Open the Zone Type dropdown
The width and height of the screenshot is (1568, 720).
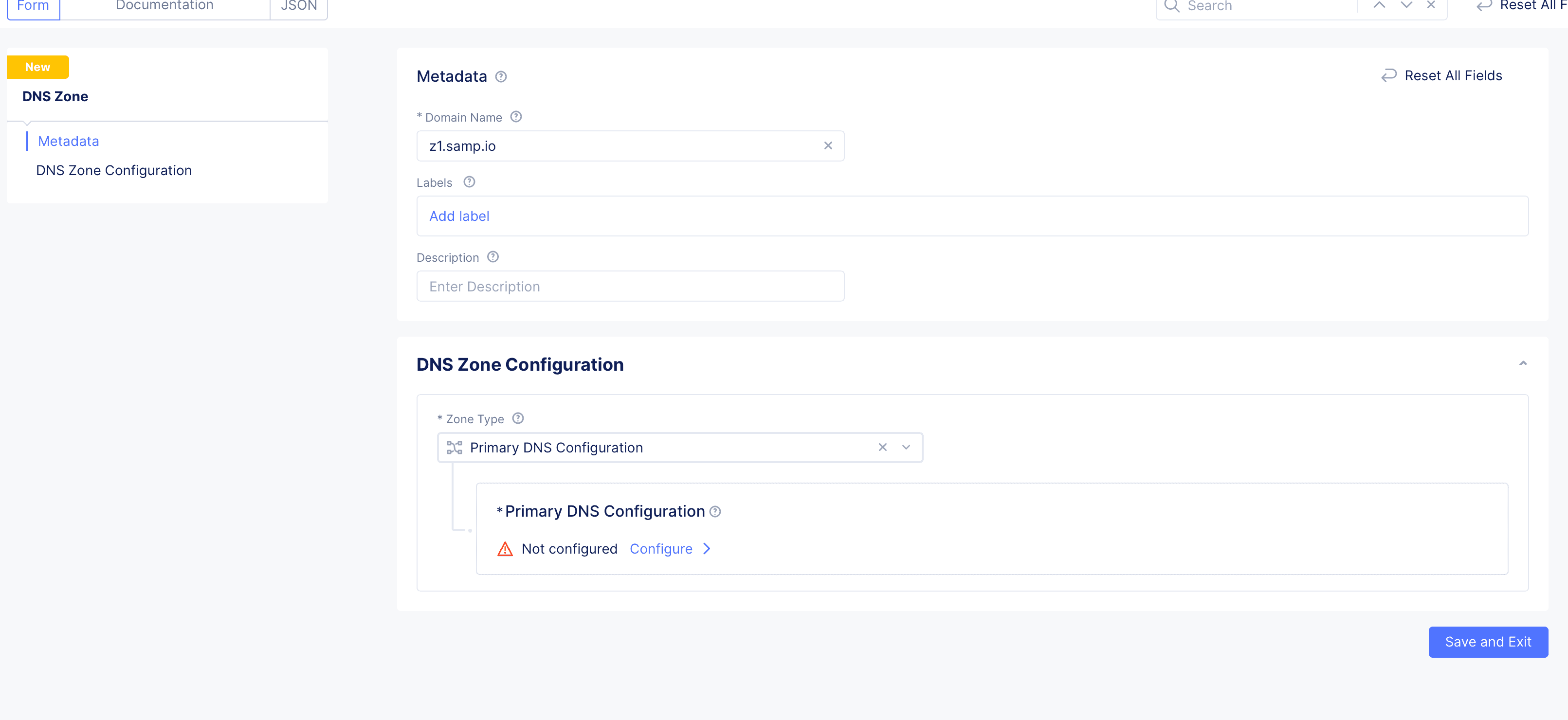pyautogui.click(x=906, y=448)
